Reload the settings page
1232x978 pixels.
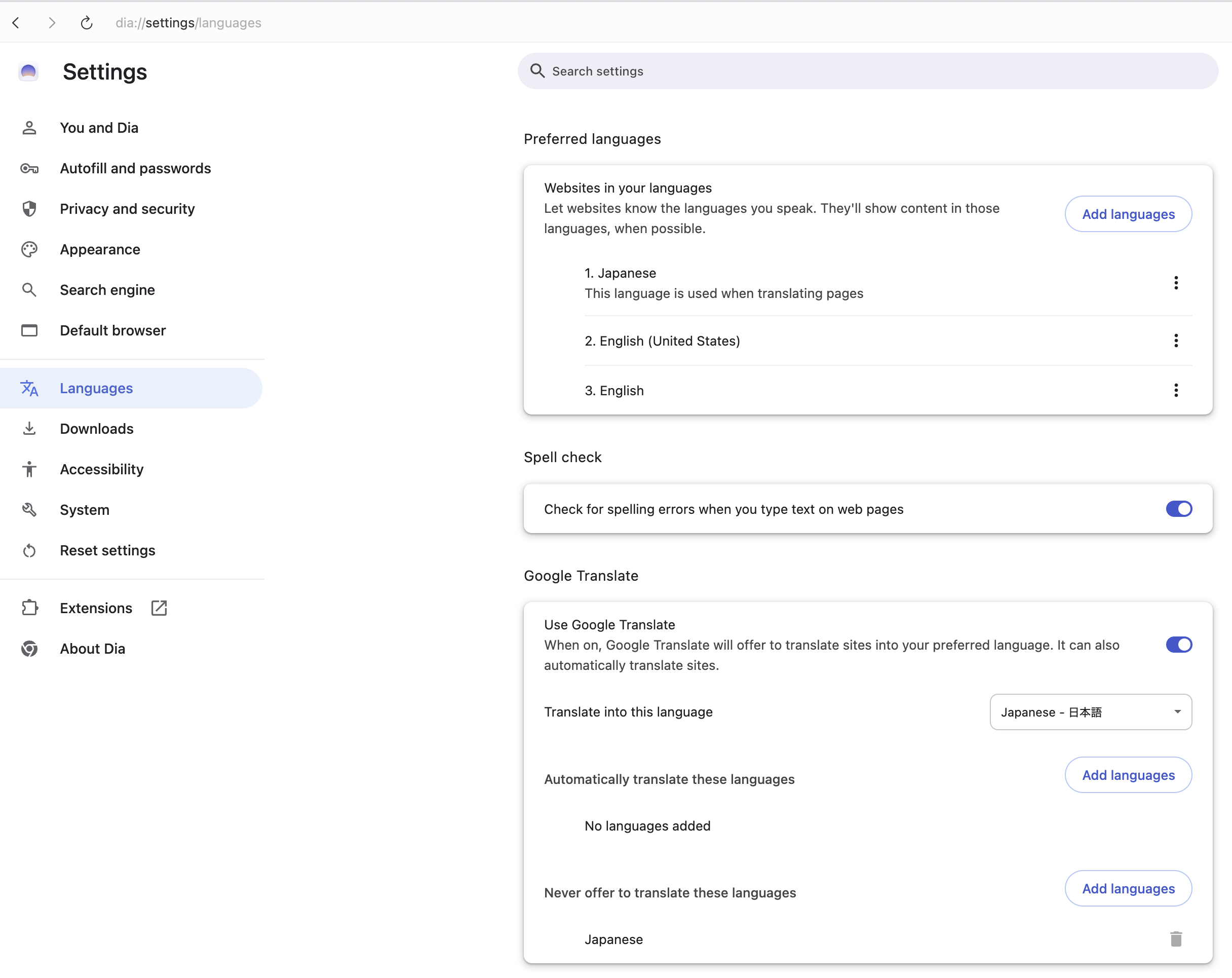click(86, 23)
